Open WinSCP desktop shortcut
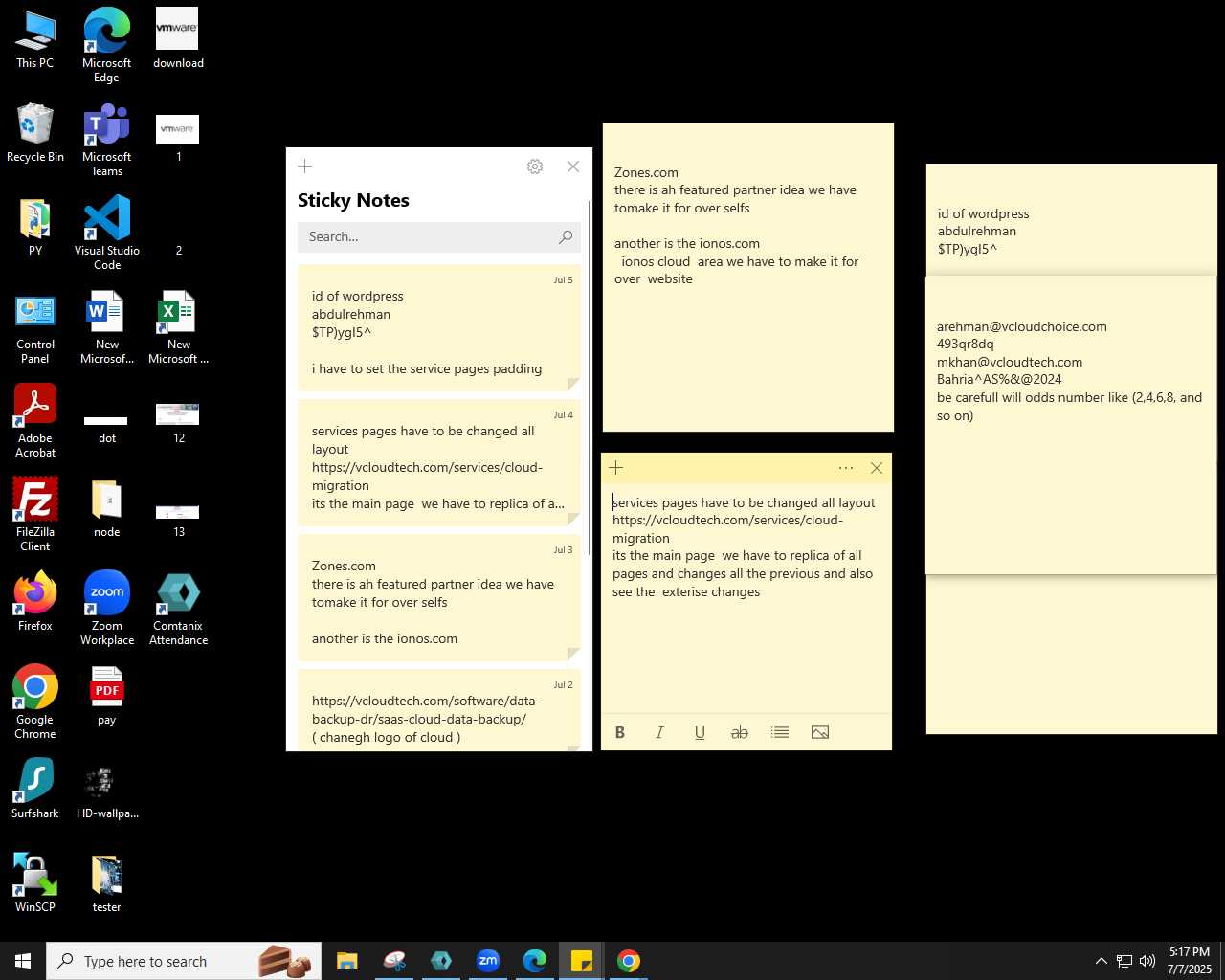 [x=35, y=884]
